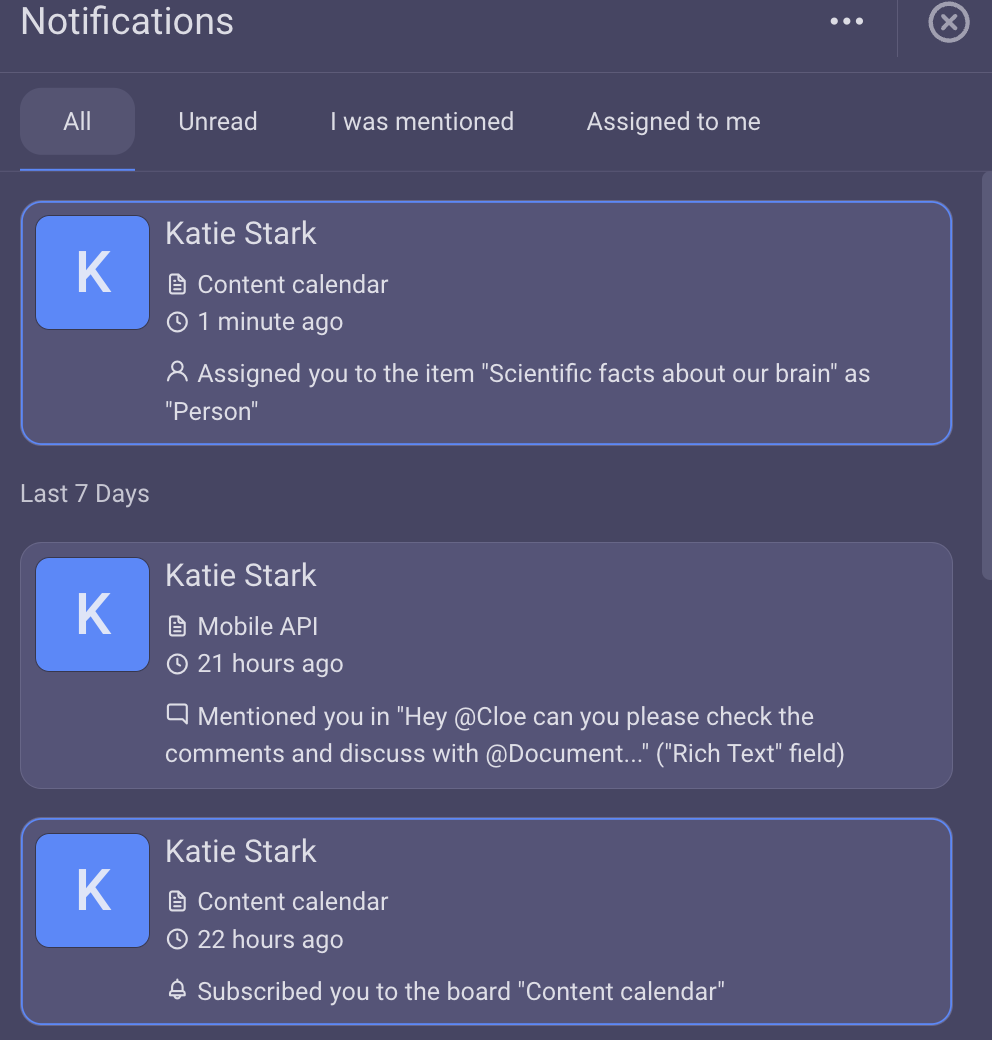Open the Content calendar link in top notification
This screenshot has width=992, height=1040.
(x=292, y=285)
